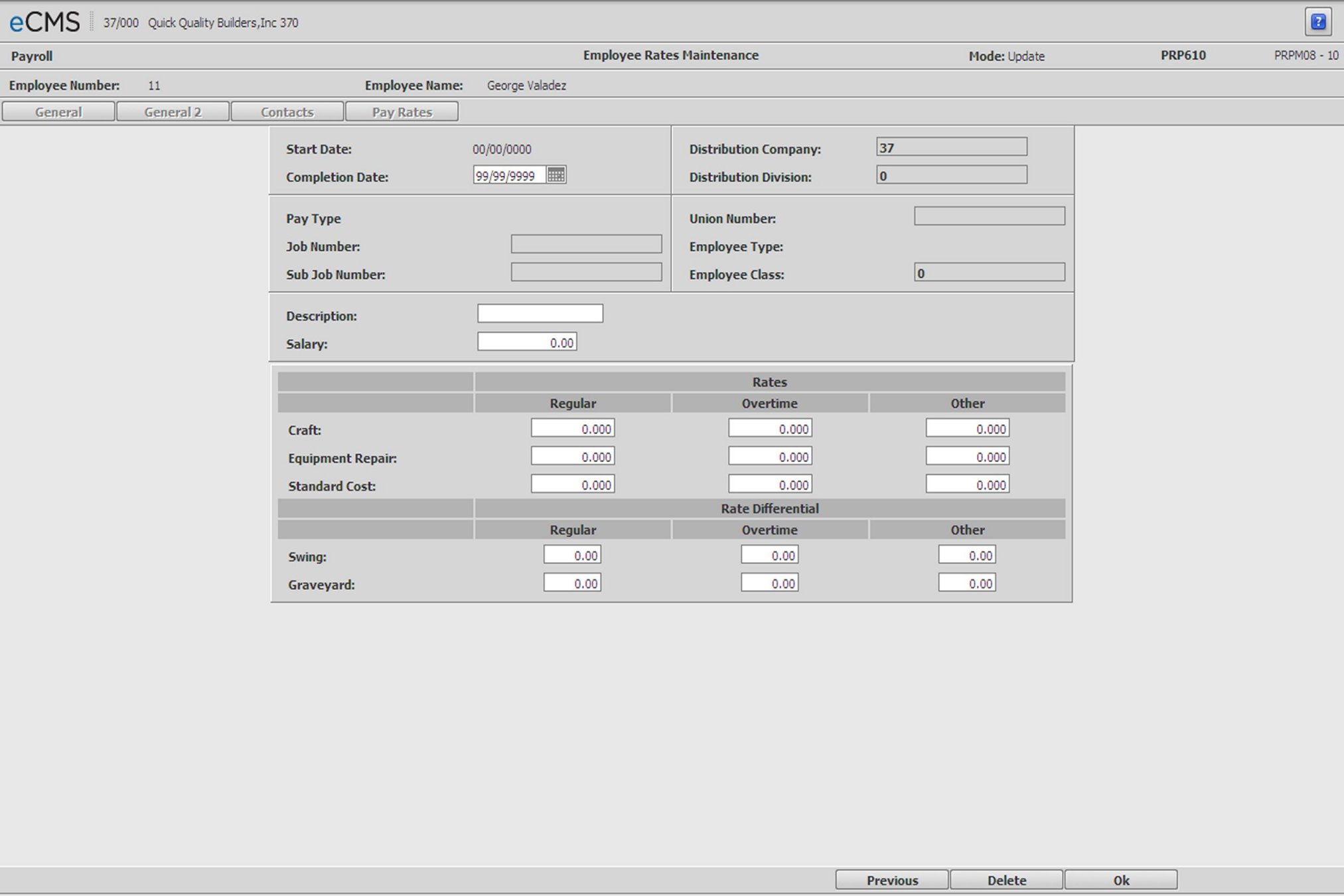Click employee name George Valadez
This screenshot has width=1344, height=896.
526,86
